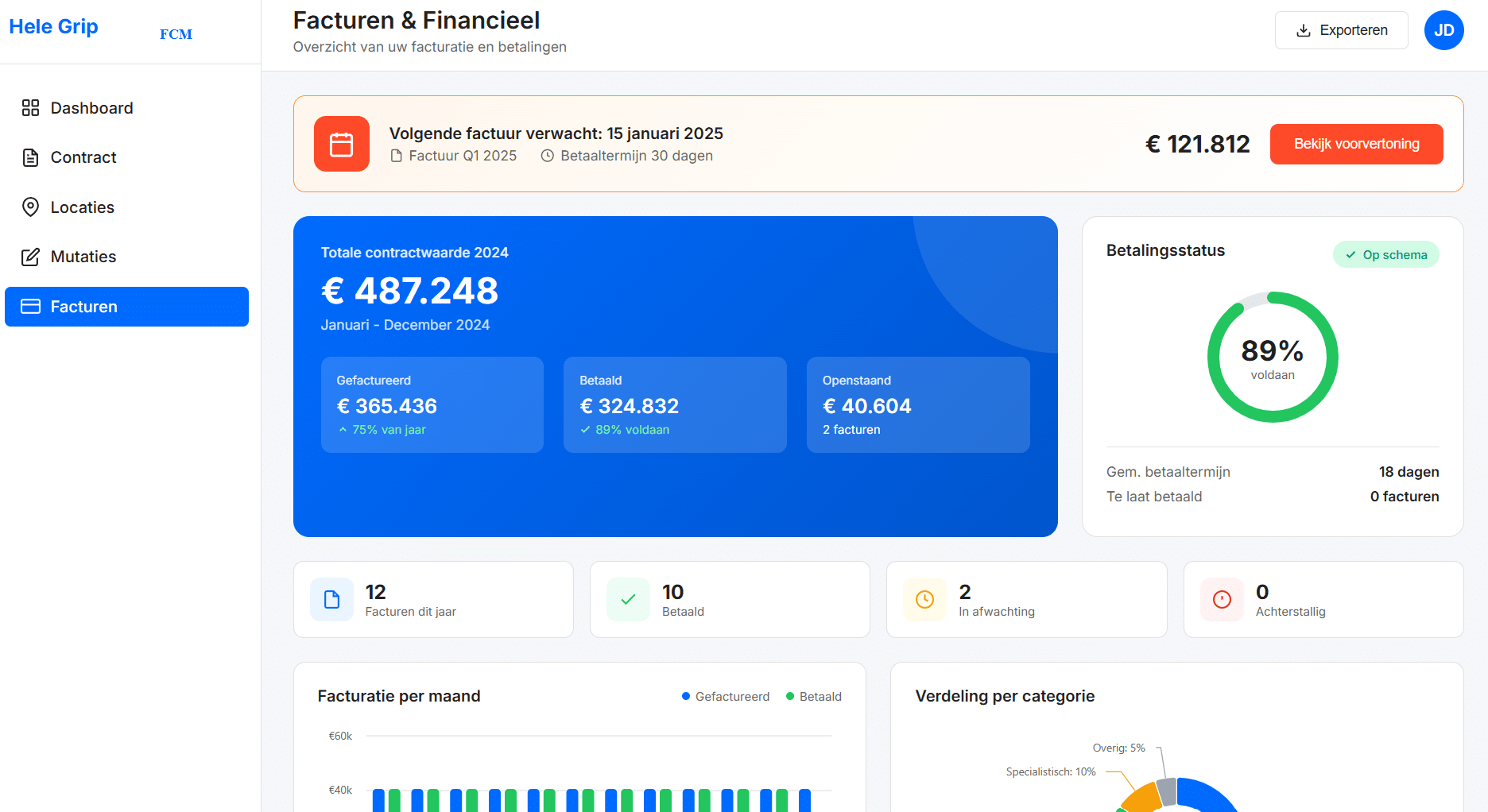
Task: Open the JD user avatar menu
Action: coord(1443,30)
